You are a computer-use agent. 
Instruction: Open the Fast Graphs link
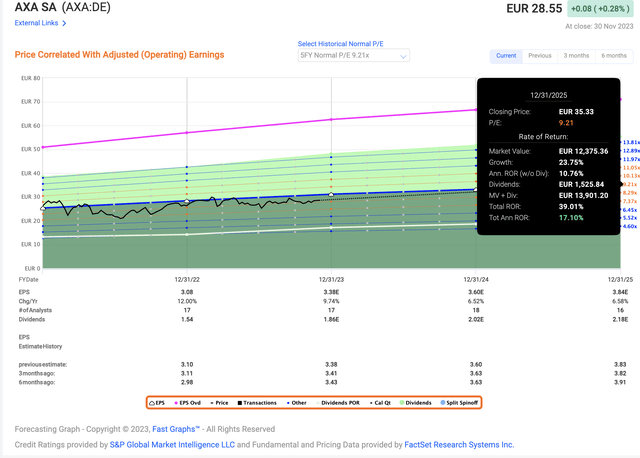click(176, 429)
